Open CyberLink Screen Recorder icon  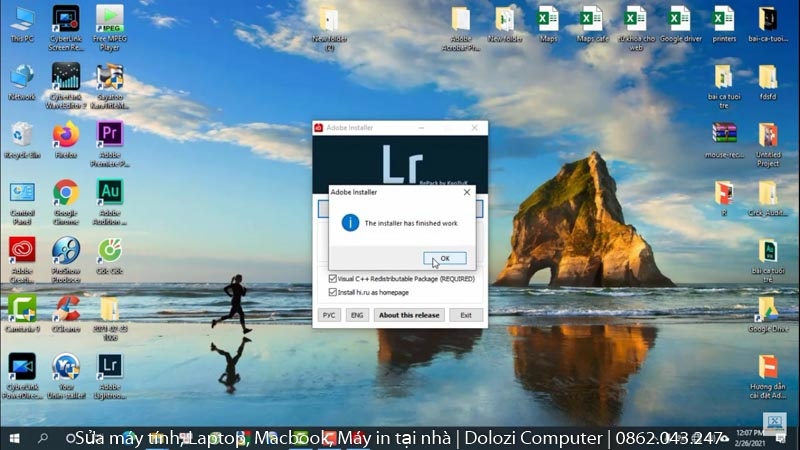(66, 28)
